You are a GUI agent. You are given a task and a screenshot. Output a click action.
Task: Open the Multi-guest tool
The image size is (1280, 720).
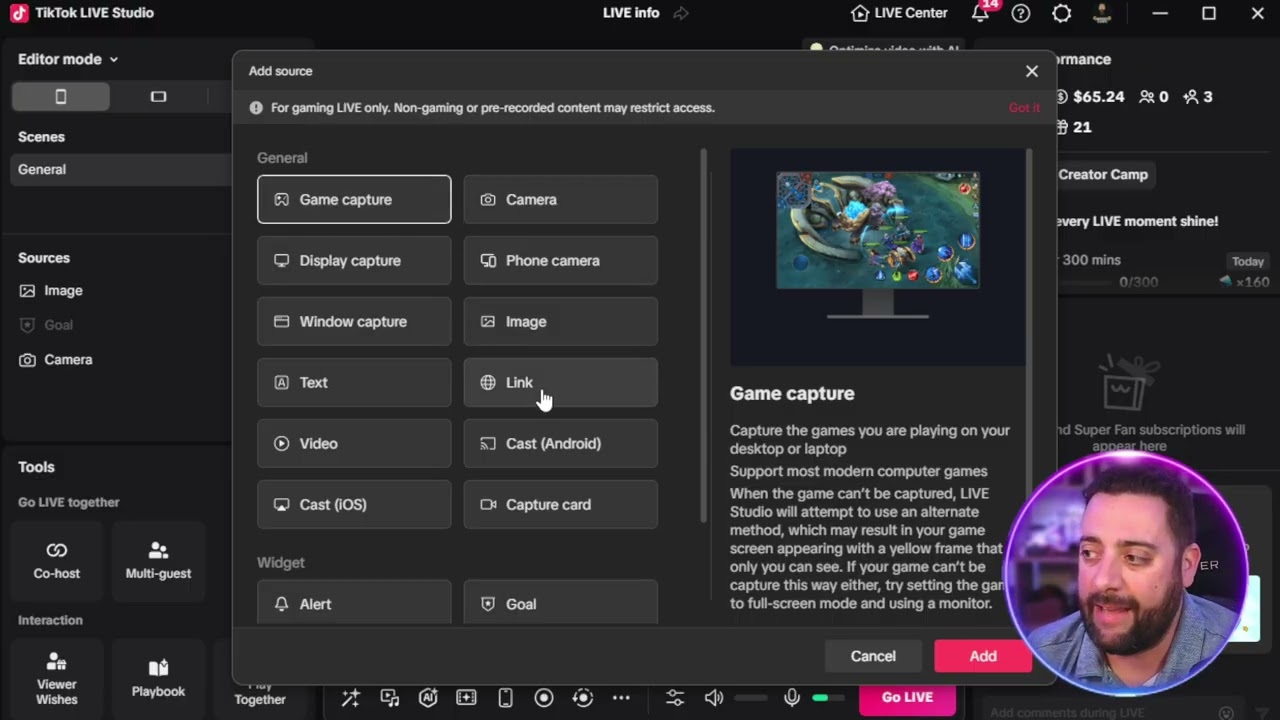pos(158,561)
